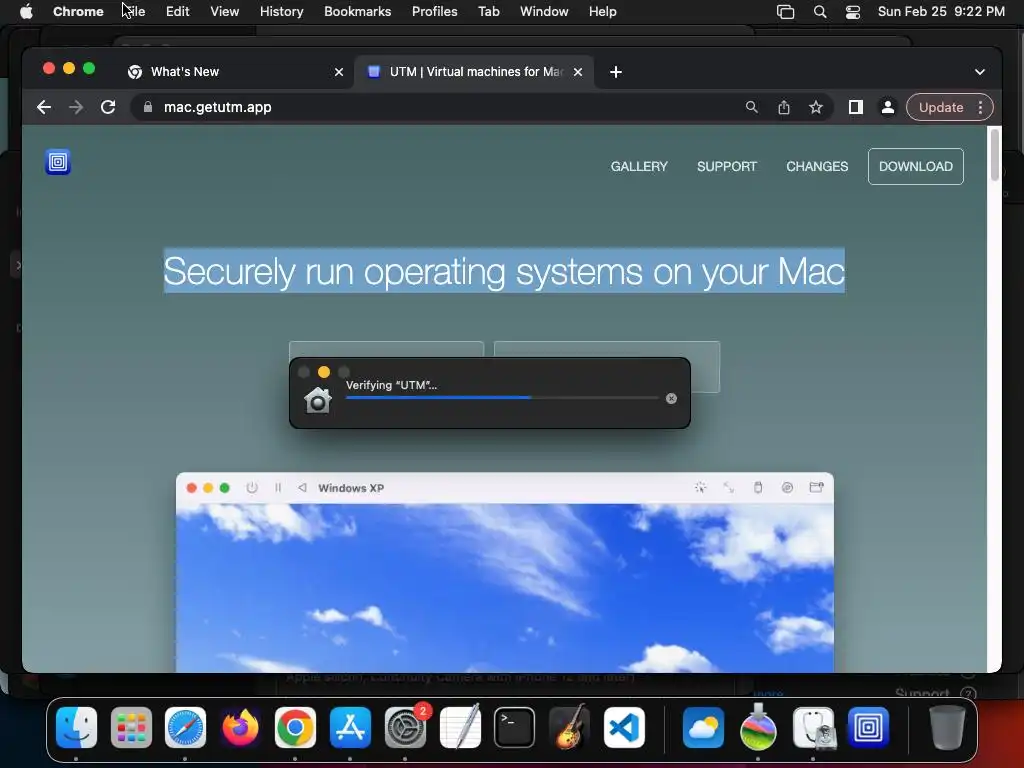
Task: Open the GALLERY page link
Action: coord(639,167)
